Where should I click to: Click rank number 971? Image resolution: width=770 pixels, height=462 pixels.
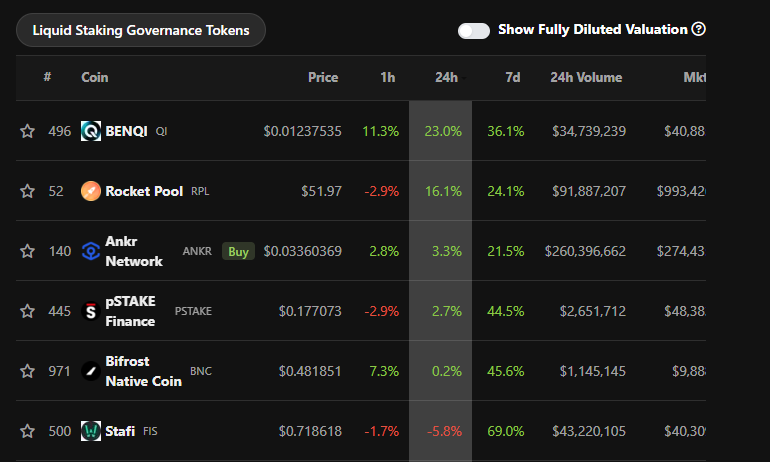click(x=59, y=371)
